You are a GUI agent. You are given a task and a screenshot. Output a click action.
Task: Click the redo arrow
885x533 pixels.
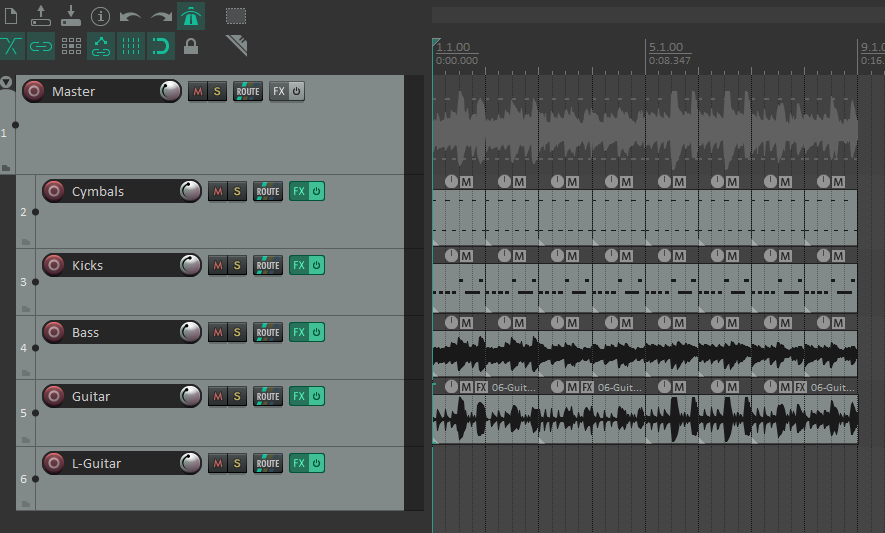[x=161, y=16]
